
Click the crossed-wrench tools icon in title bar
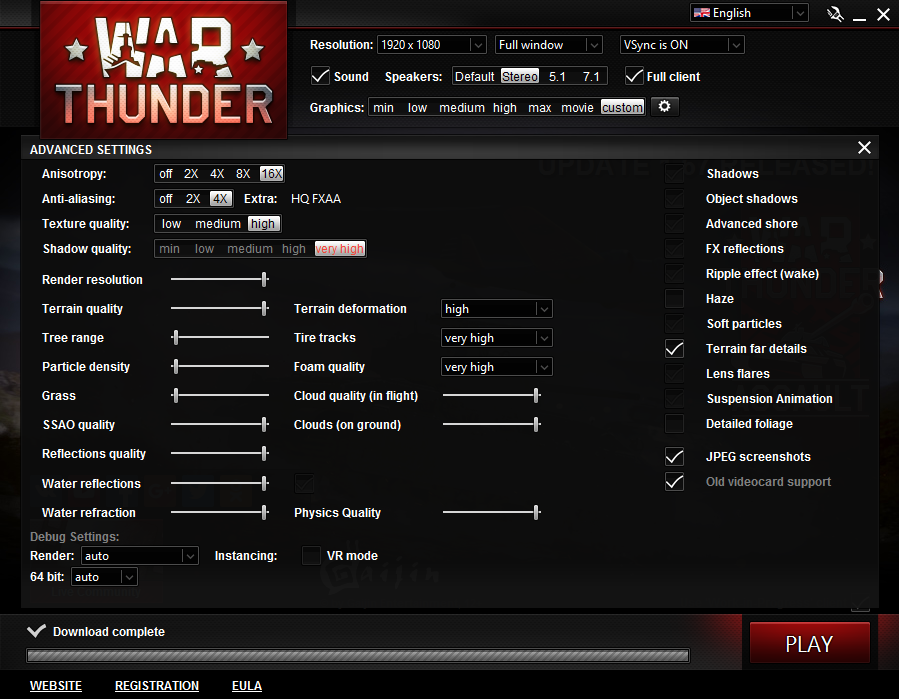(x=835, y=14)
